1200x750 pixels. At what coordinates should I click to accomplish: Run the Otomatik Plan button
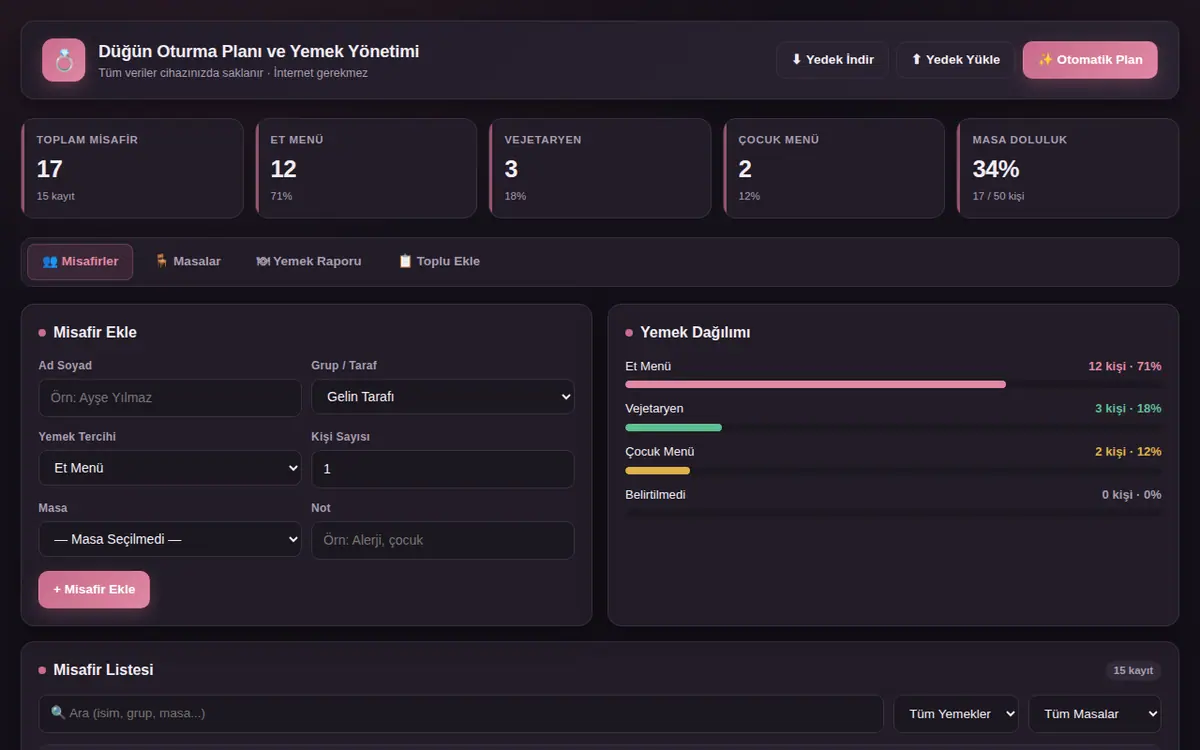point(1090,60)
